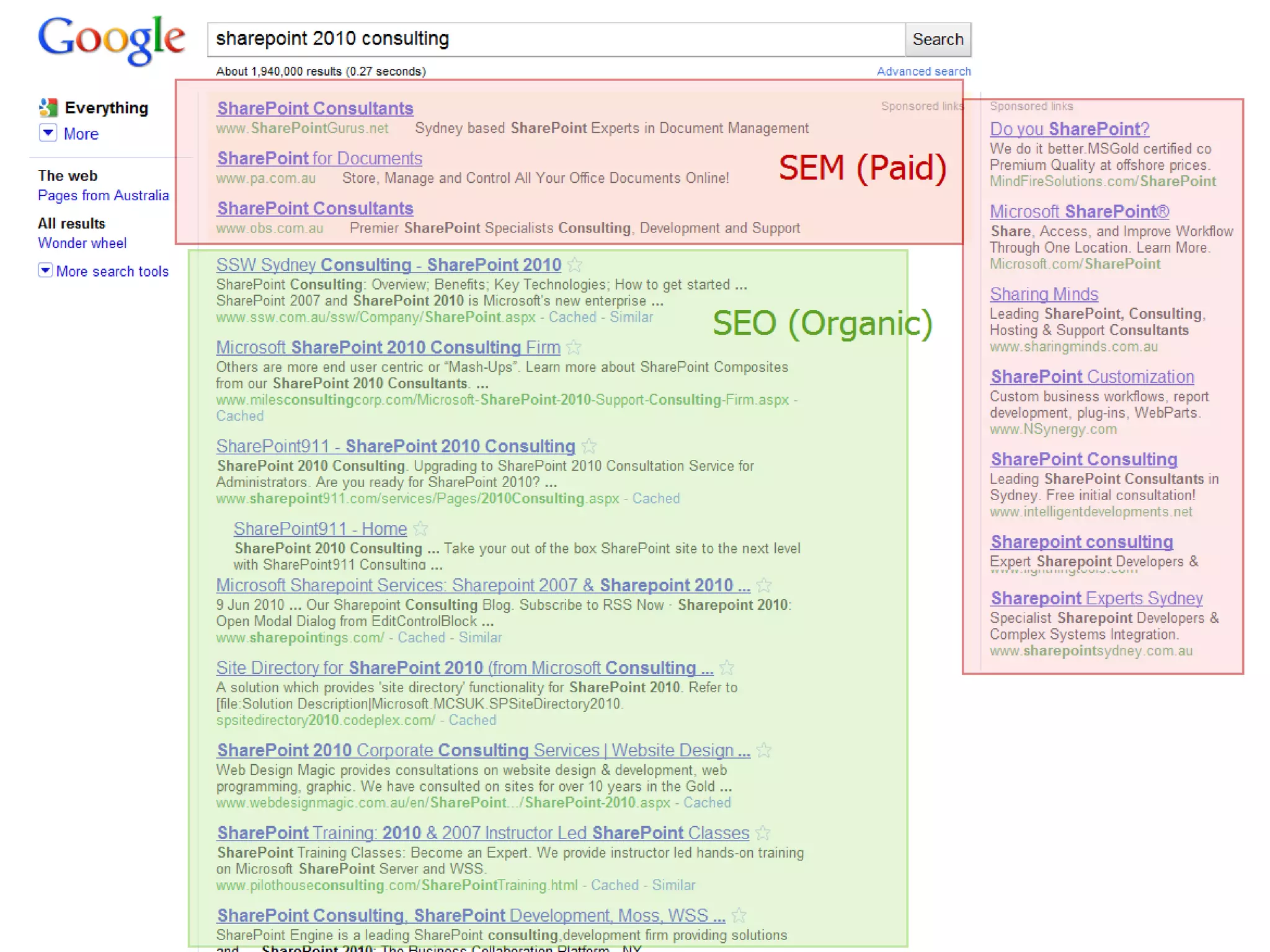Screen dimensions: 1270x952
Task: Open the SharePoint for Documents ad
Action: (x=319, y=159)
